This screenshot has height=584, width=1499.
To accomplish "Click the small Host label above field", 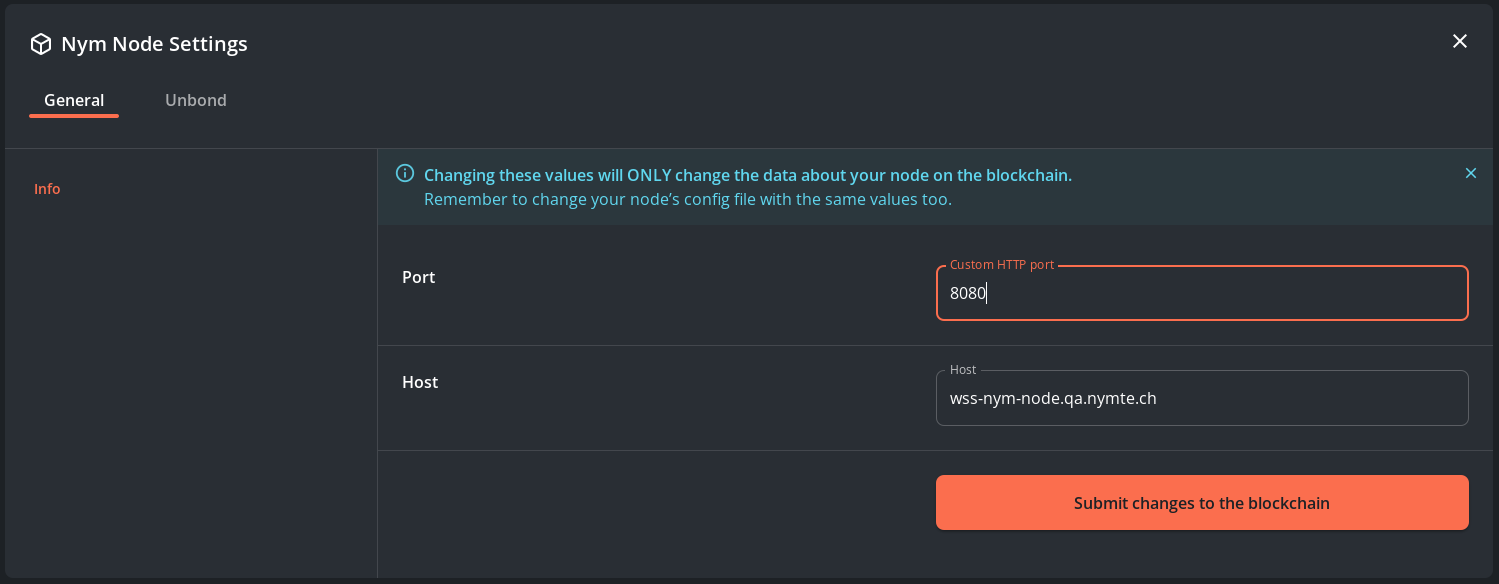I will pos(963,370).
